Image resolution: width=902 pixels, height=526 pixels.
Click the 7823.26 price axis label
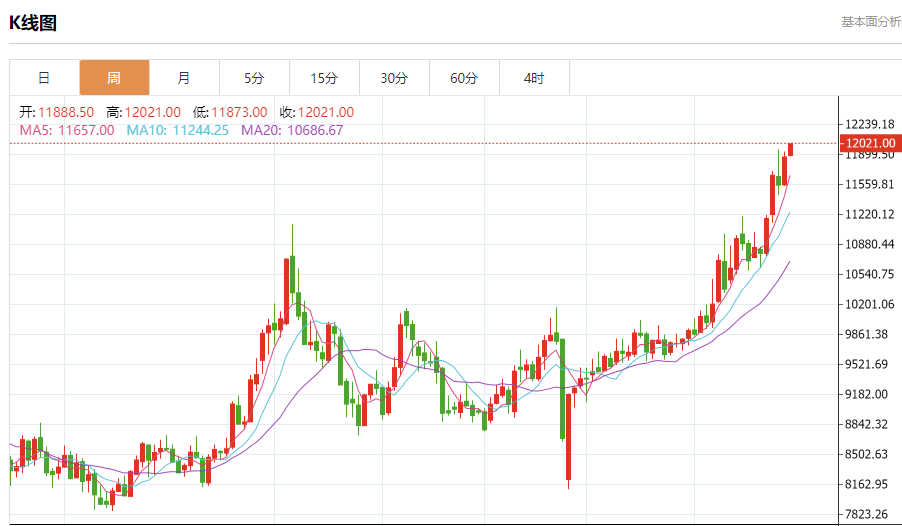[866, 514]
